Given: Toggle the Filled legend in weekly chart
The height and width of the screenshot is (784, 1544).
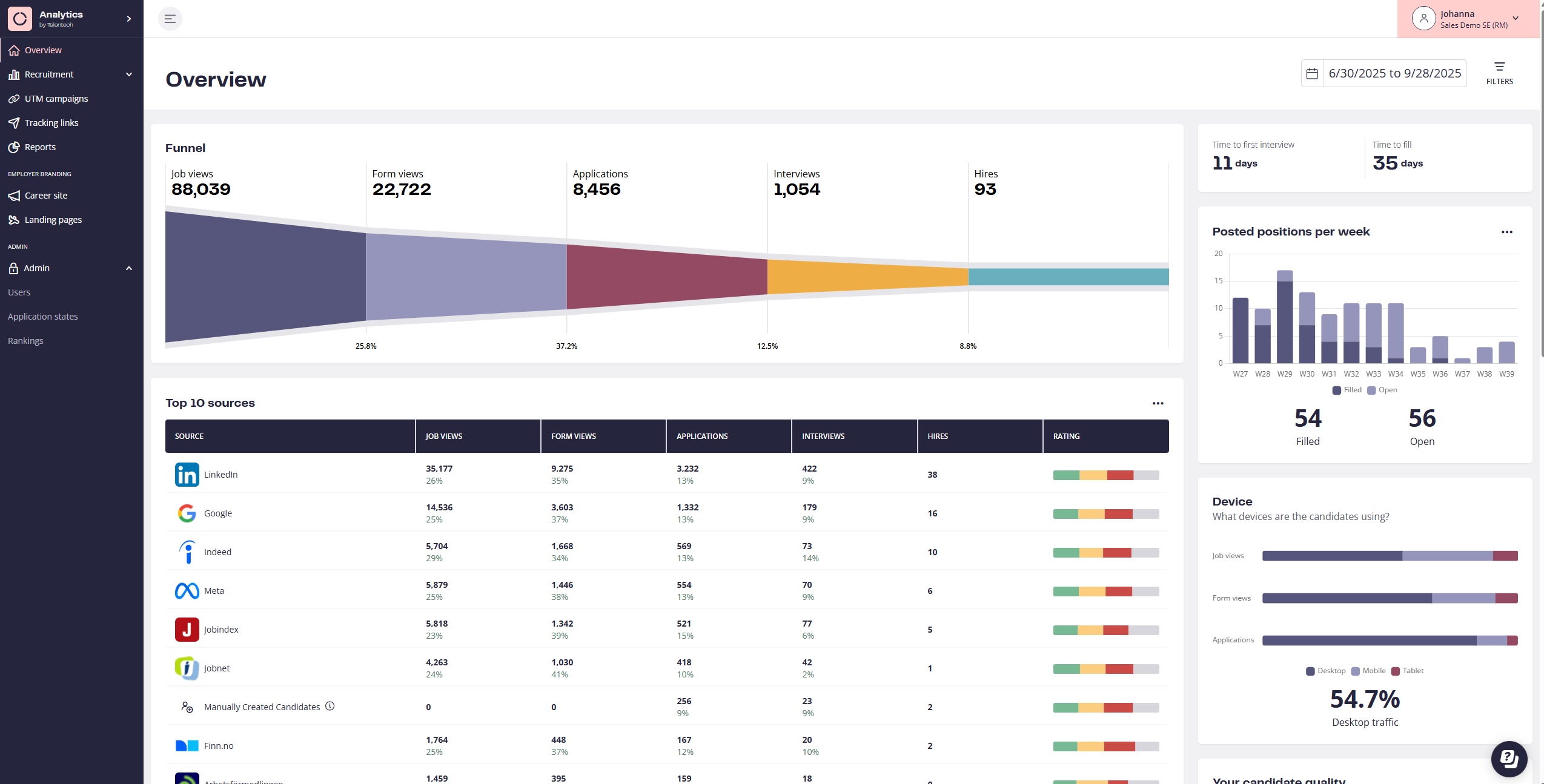Looking at the screenshot, I should click(1347, 390).
